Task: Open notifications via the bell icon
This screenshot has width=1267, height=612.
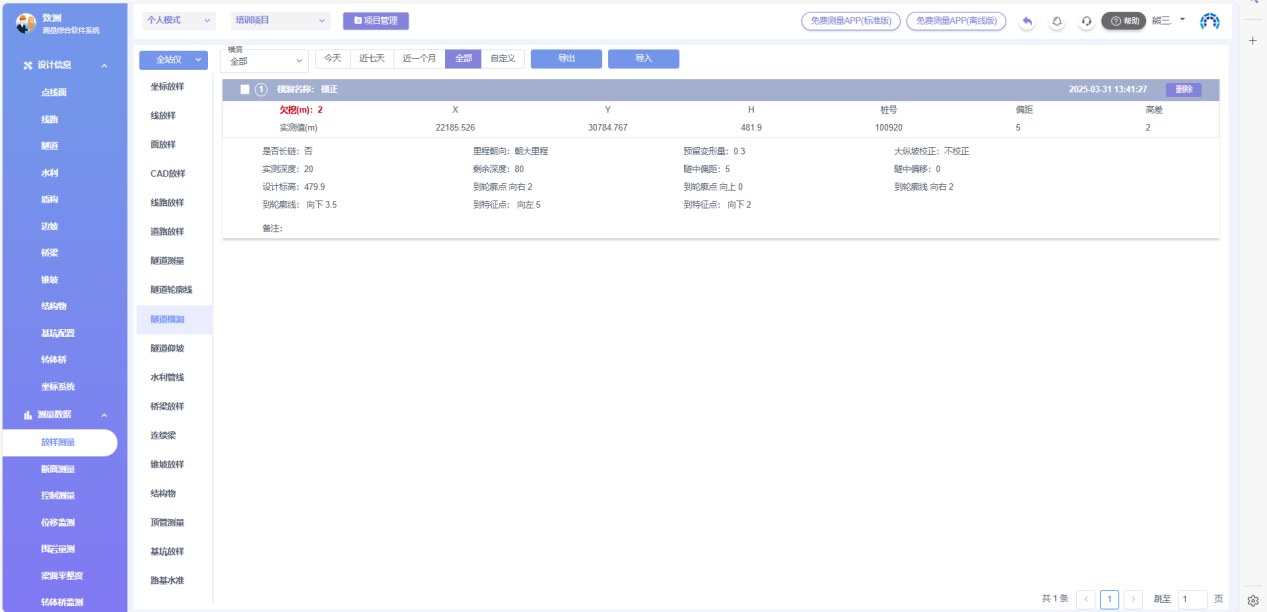Action: click(1057, 21)
